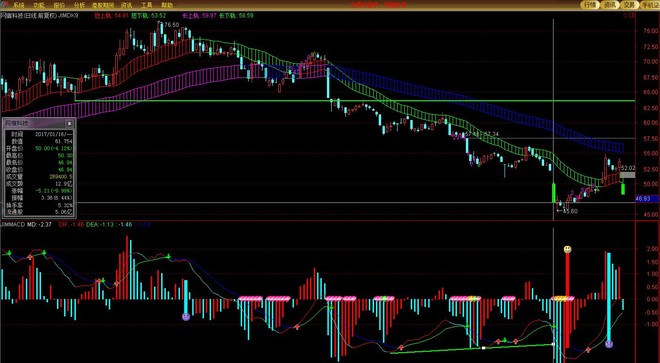Viewport: 660px width, 363px height.
Task: Click the 交易 gold button
Action: pos(629,5)
